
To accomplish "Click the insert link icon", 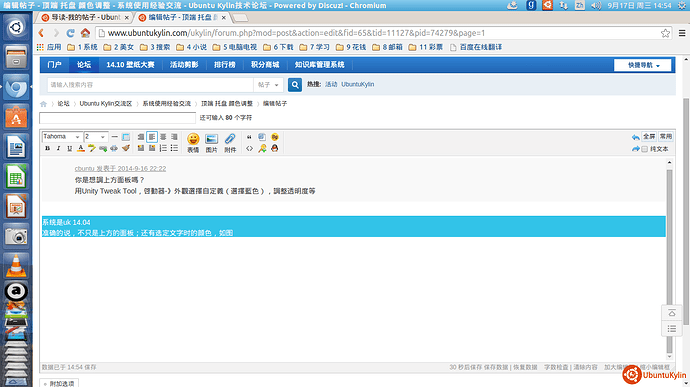I will tap(103, 148).
